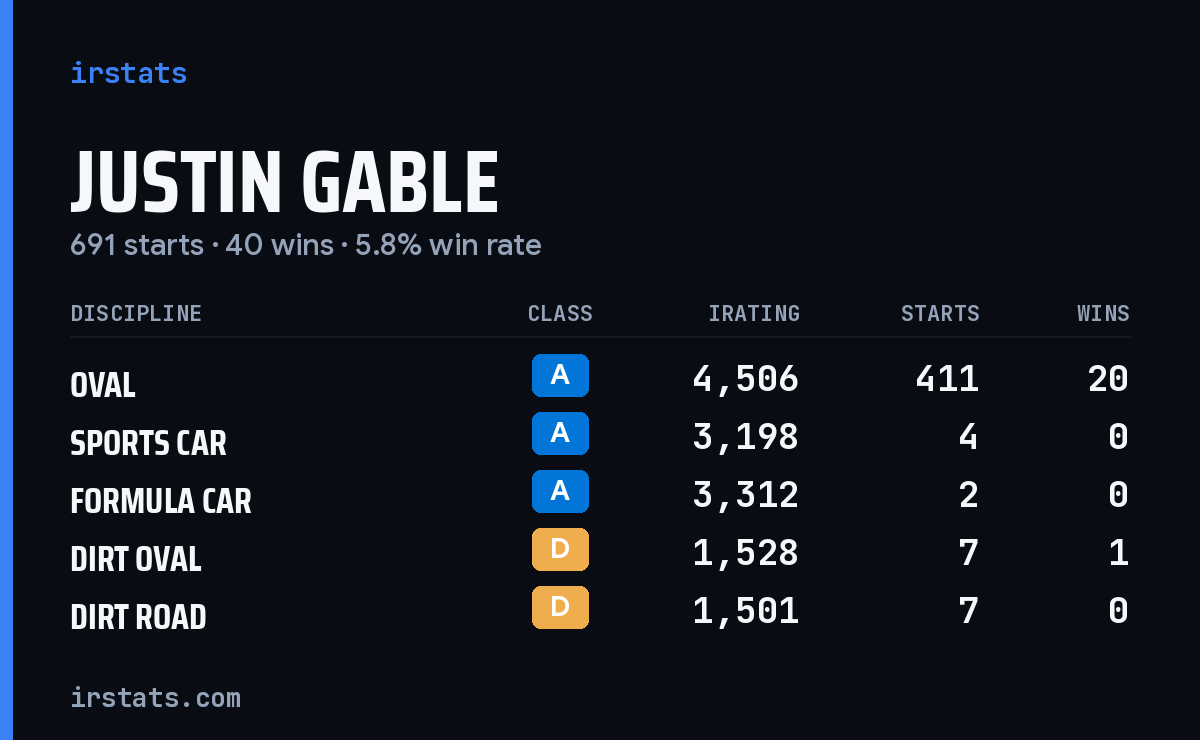Select the DIRT OVAL discipline row
The height and width of the screenshot is (740, 1200).
600,554
